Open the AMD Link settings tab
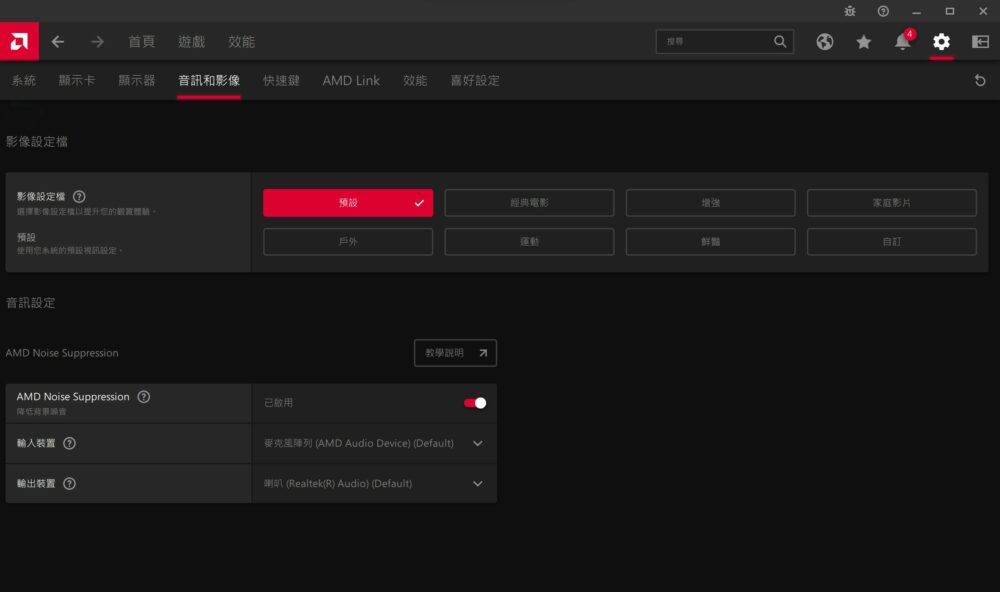The height and width of the screenshot is (592, 1000). (x=351, y=80)
